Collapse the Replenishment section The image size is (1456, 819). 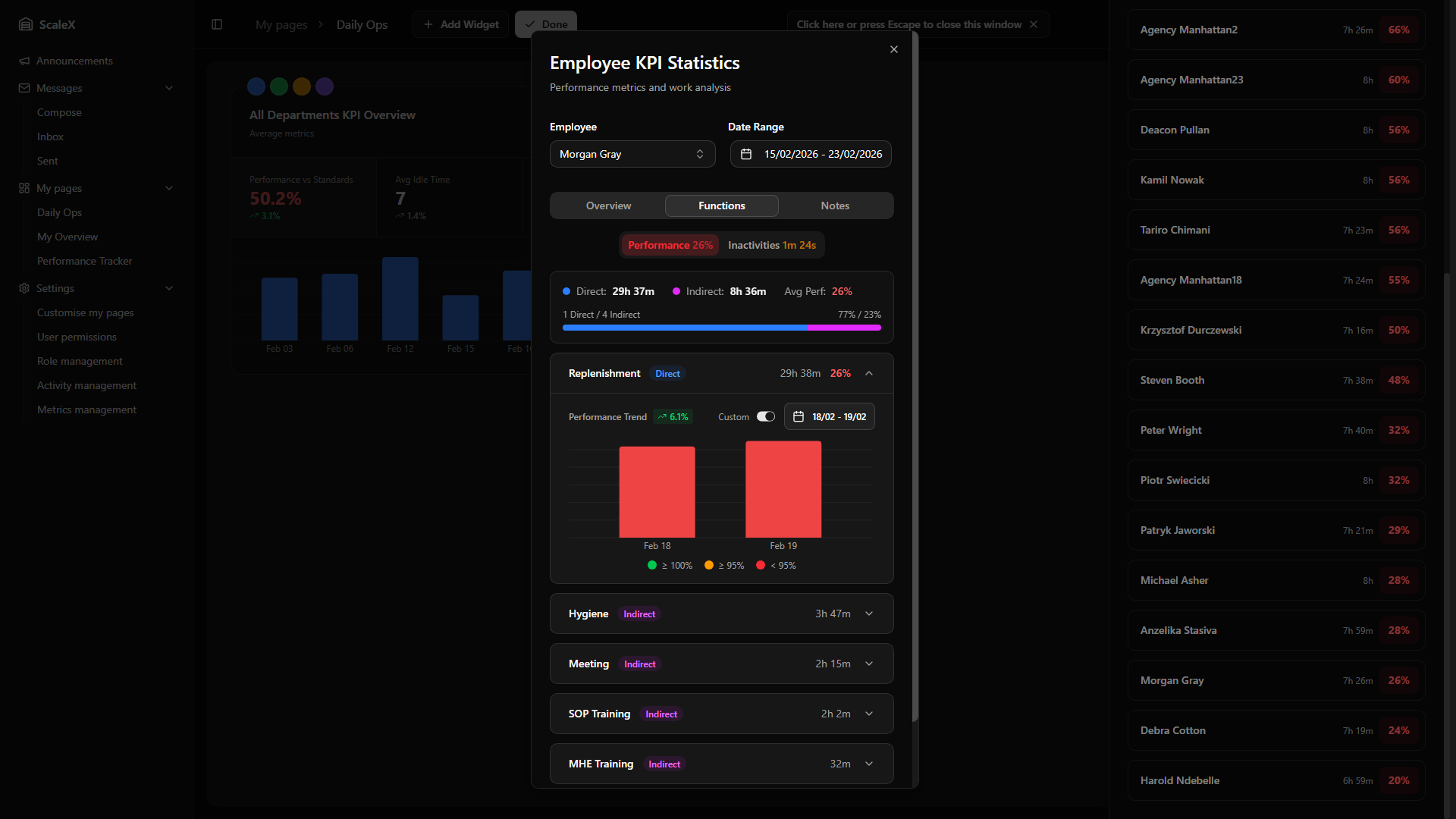(869, 373)
